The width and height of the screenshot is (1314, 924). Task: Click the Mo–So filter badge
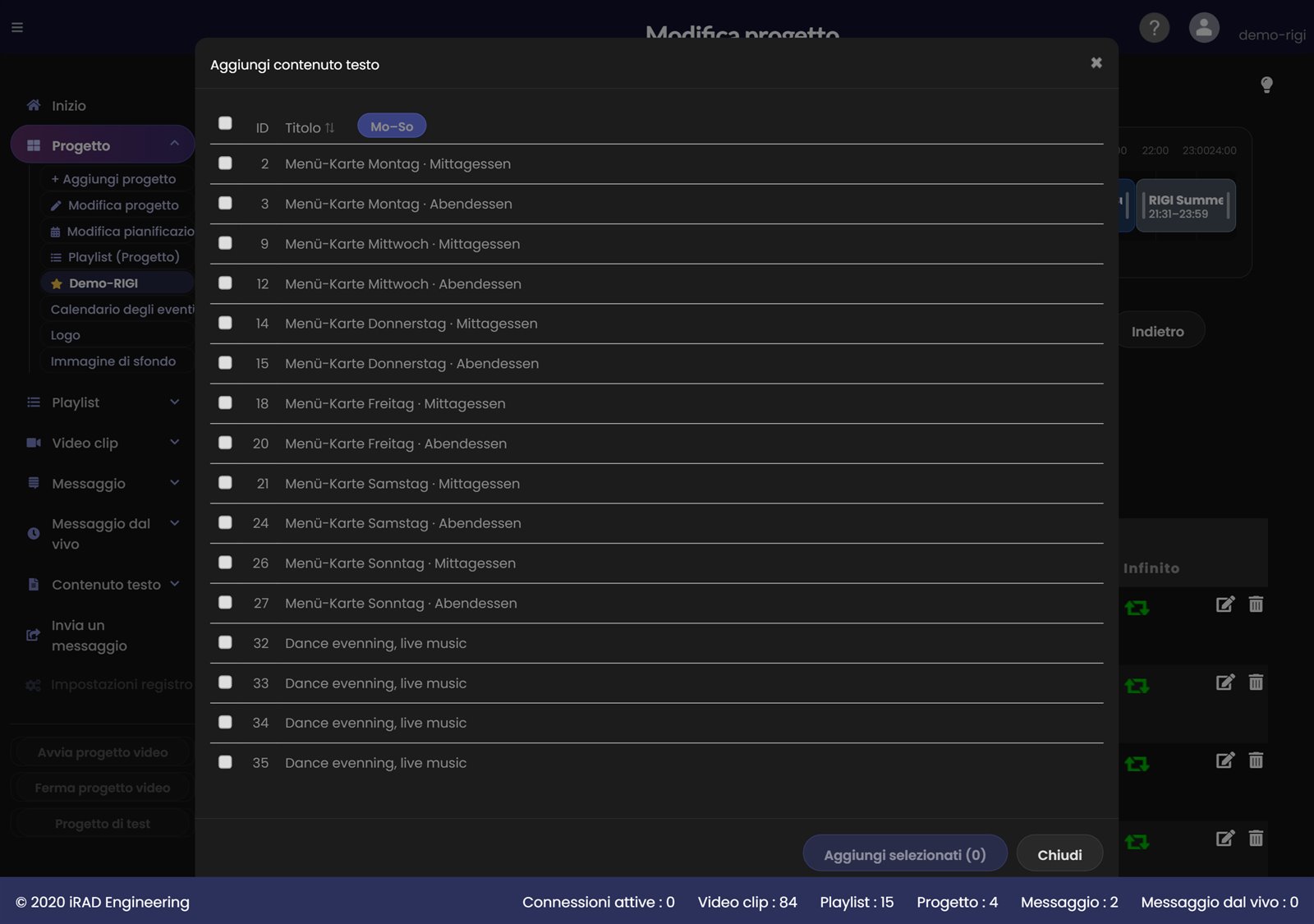click(392, 126)
